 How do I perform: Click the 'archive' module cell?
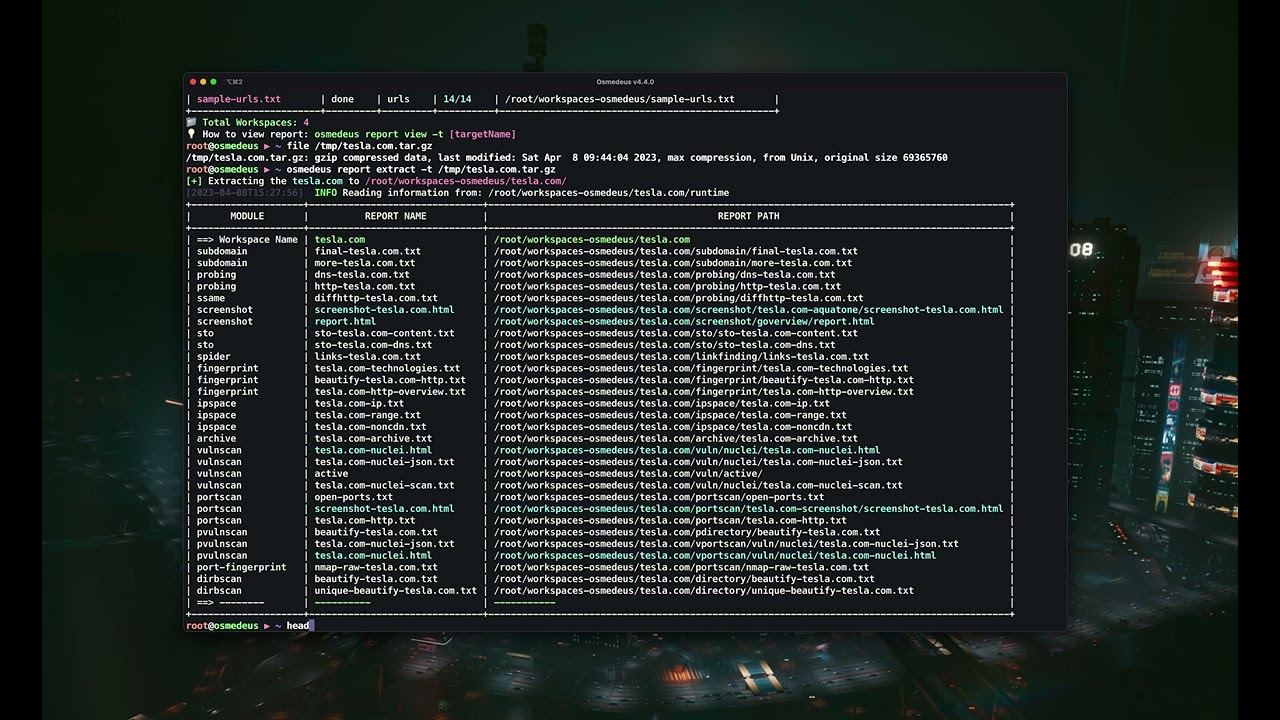tap(217, 438)
